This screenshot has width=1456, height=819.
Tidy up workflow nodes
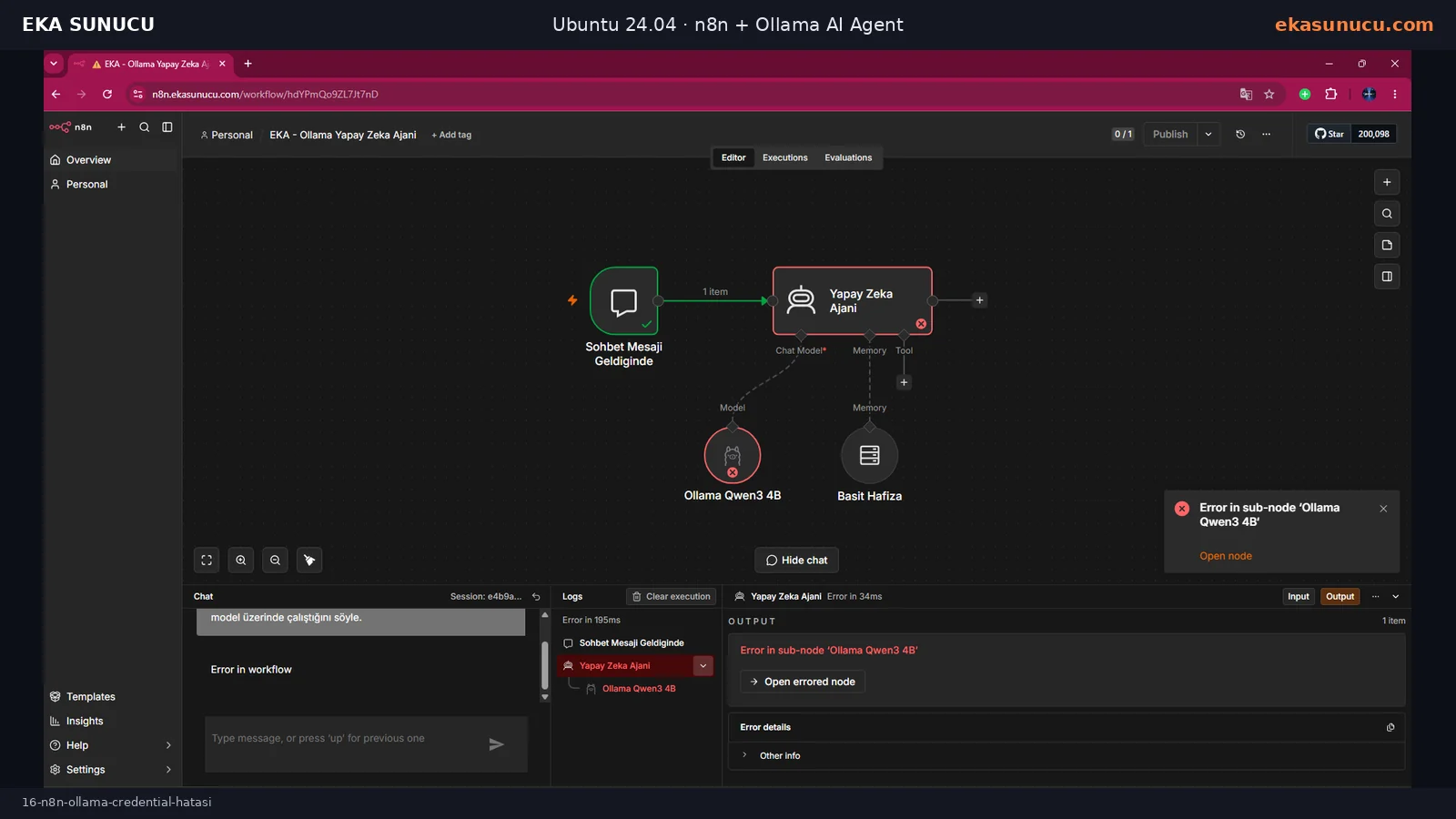[x=309, y=561]
